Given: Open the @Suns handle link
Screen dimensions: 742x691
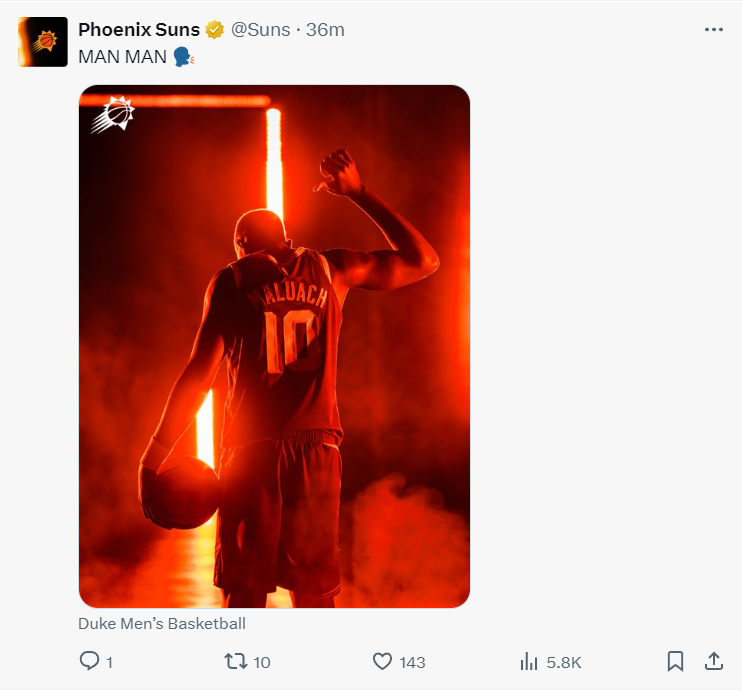Looking at the screenshot, I should [x=260, y=30].
